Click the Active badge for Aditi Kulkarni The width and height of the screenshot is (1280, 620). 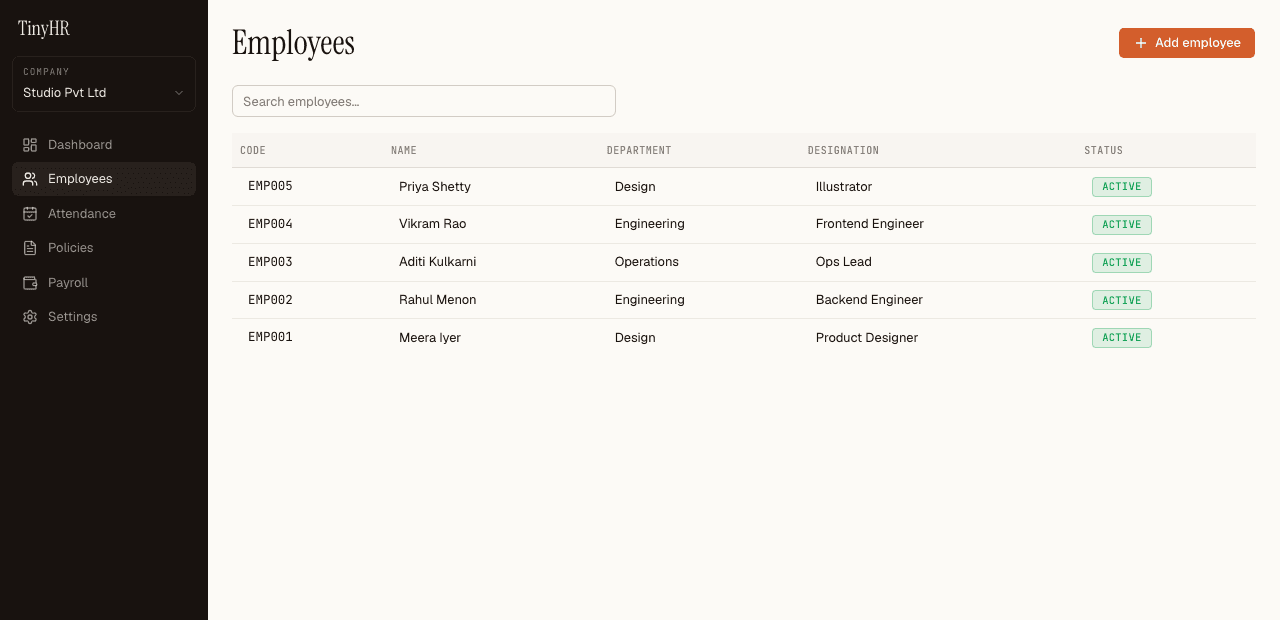click(x=1122, y=263)
